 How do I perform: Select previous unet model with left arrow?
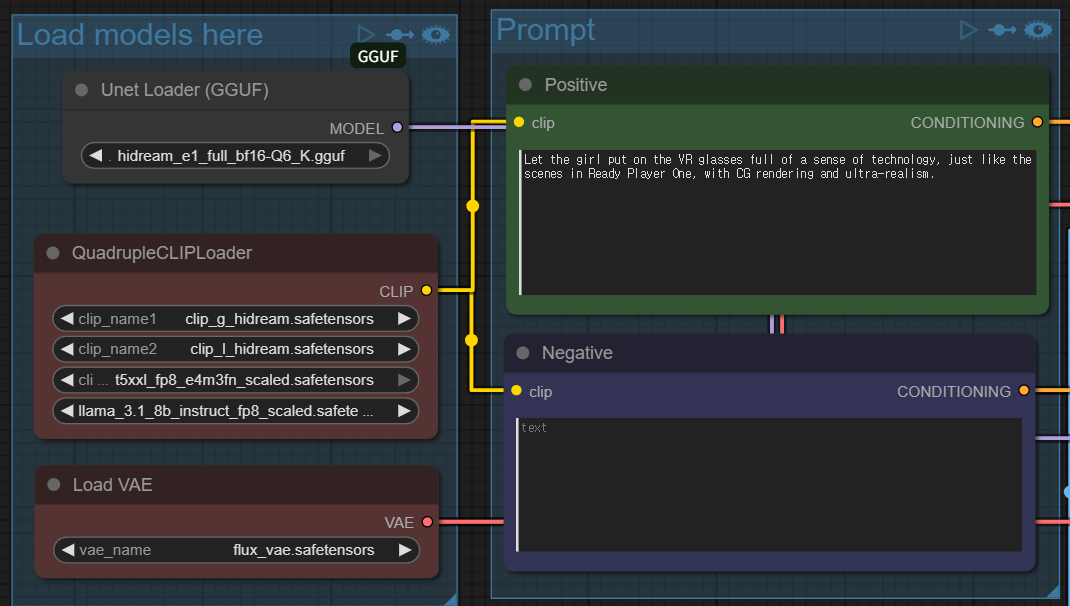click(96, 156)
